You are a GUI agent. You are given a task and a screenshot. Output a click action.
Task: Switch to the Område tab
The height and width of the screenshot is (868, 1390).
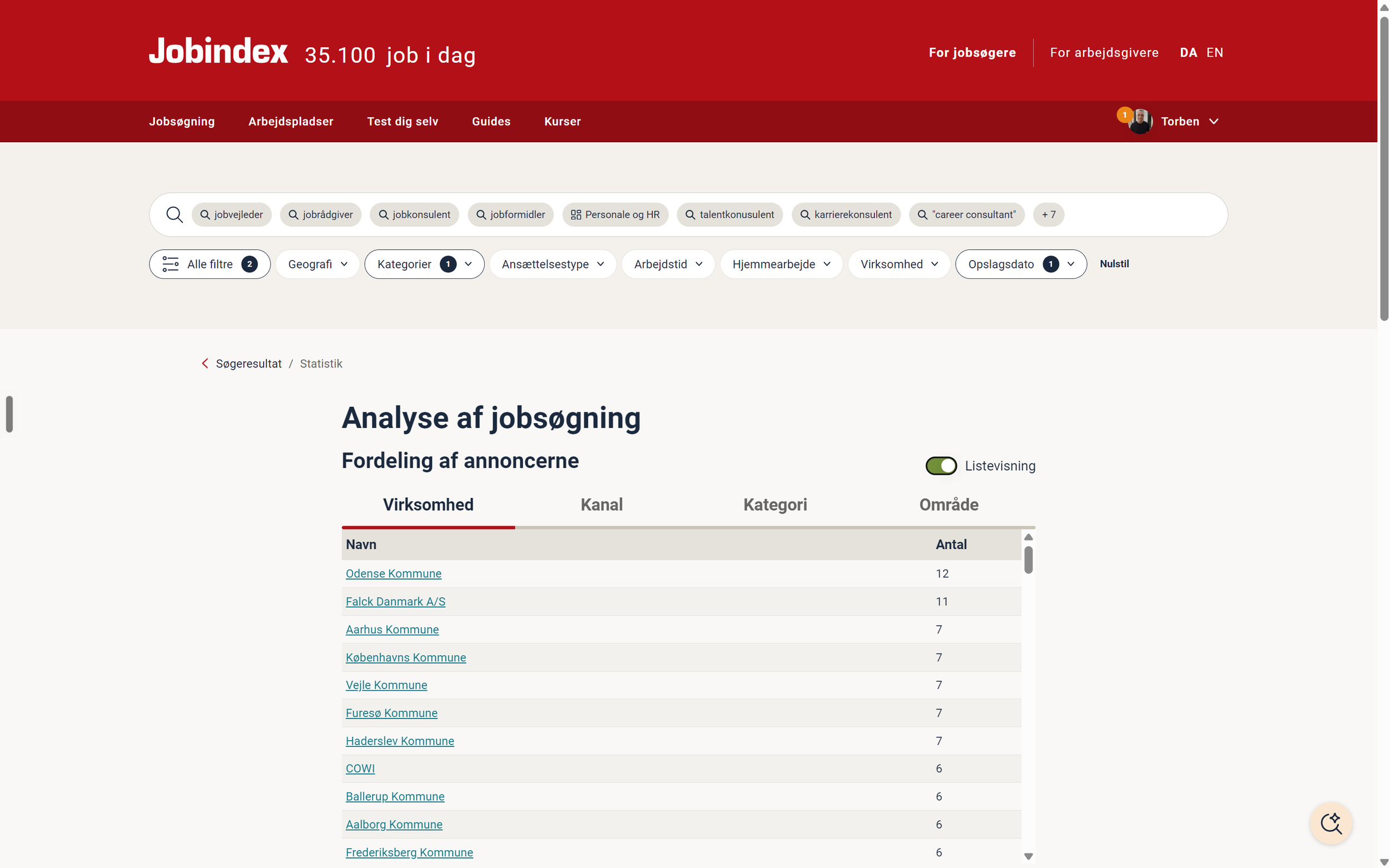(949, 505)
